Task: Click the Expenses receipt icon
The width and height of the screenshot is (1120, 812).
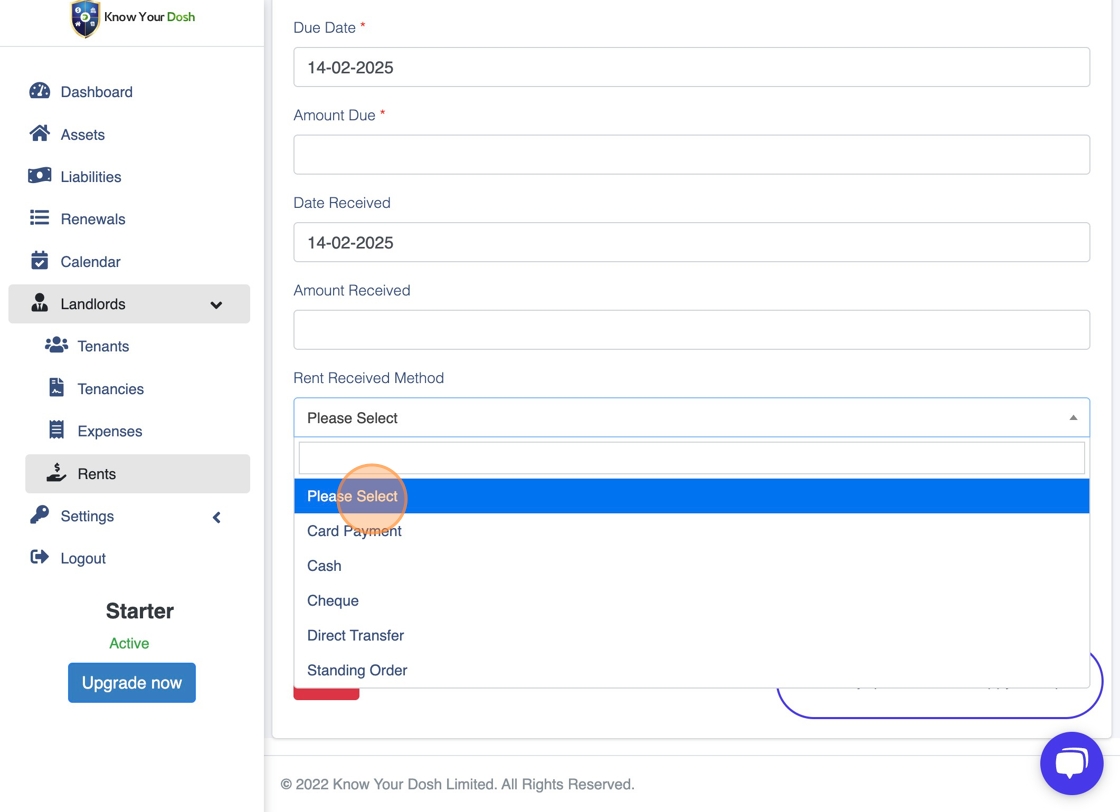Action: click(57, 430)
